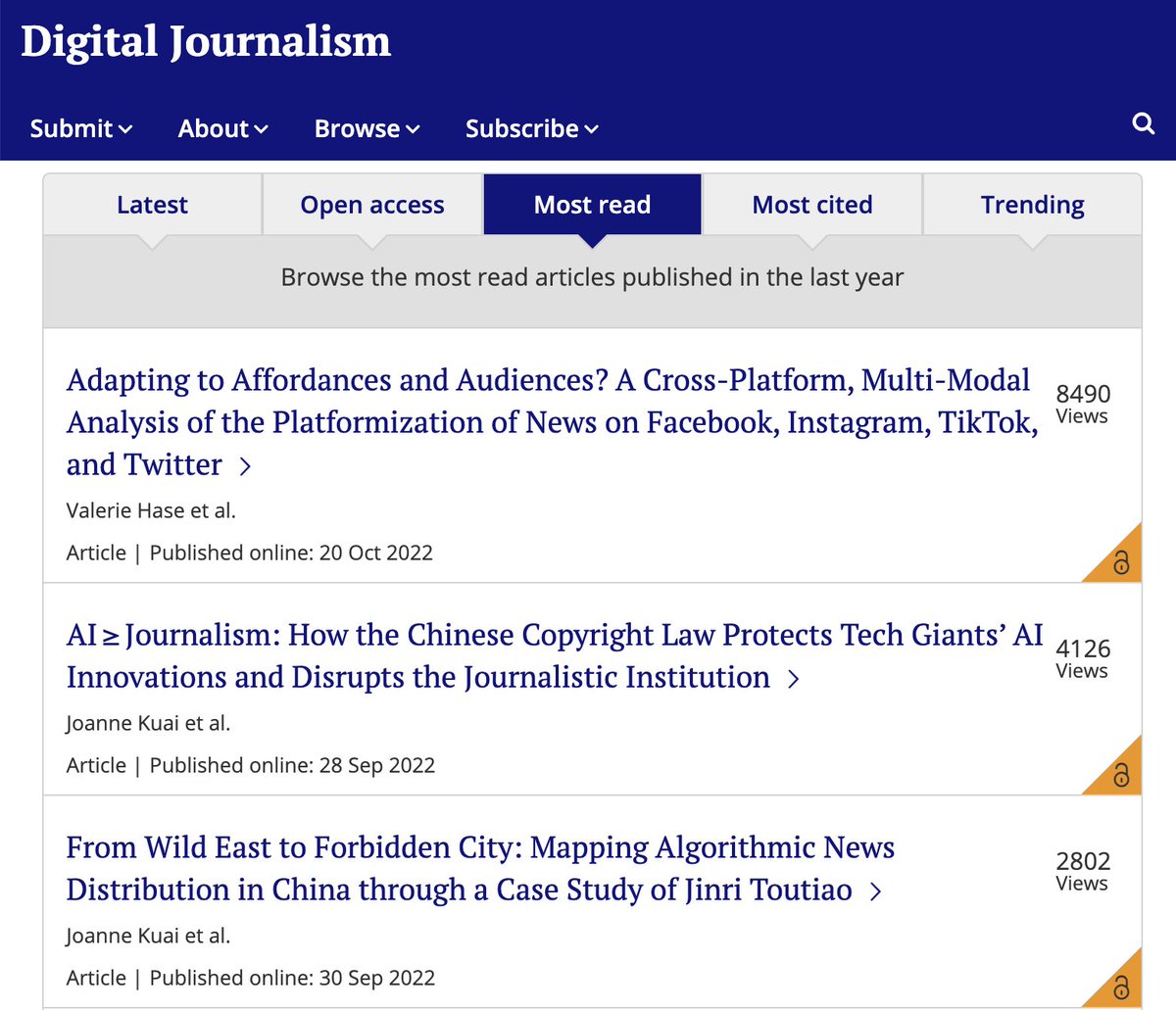1176x1010 pixels.
Task: Click the 'Browse the most read articles' description
Action: click(592, 277)
